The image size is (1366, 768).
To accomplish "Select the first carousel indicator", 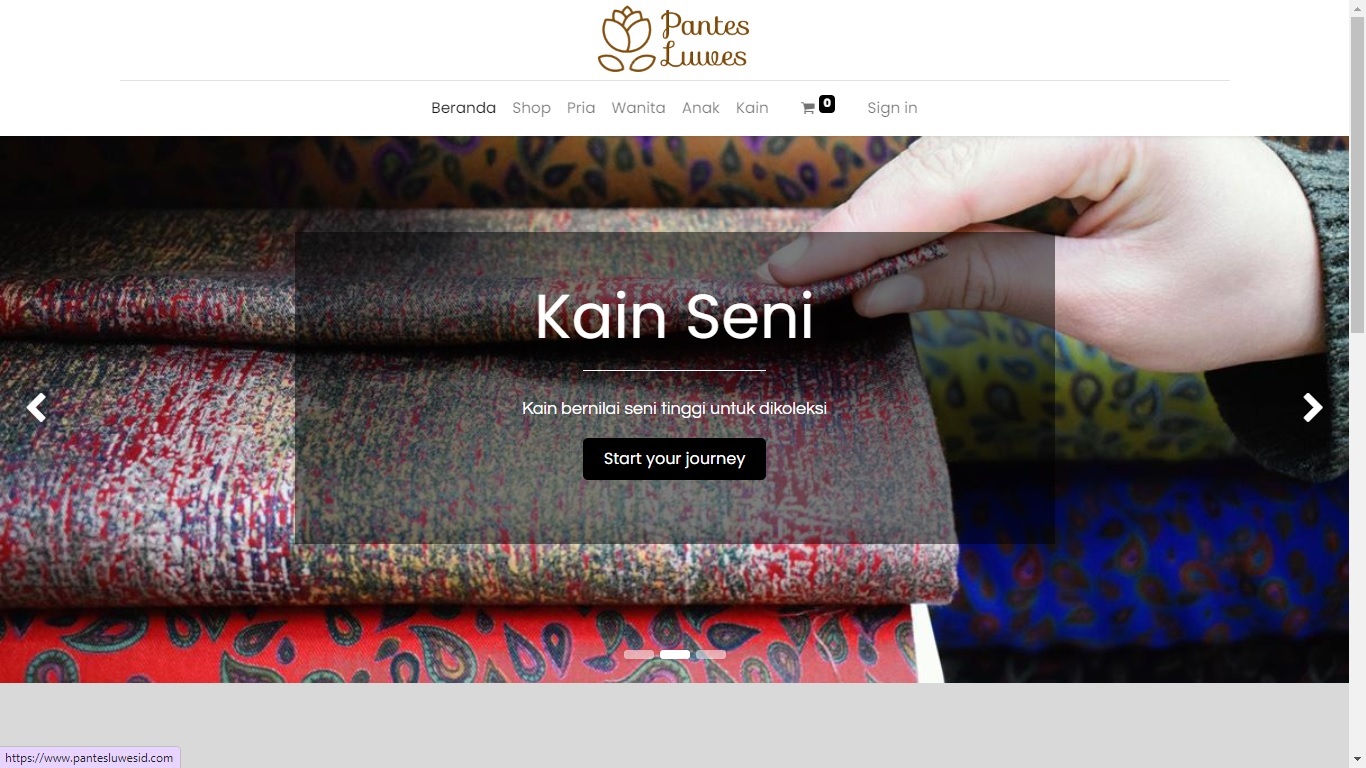I will click(639, 655).
